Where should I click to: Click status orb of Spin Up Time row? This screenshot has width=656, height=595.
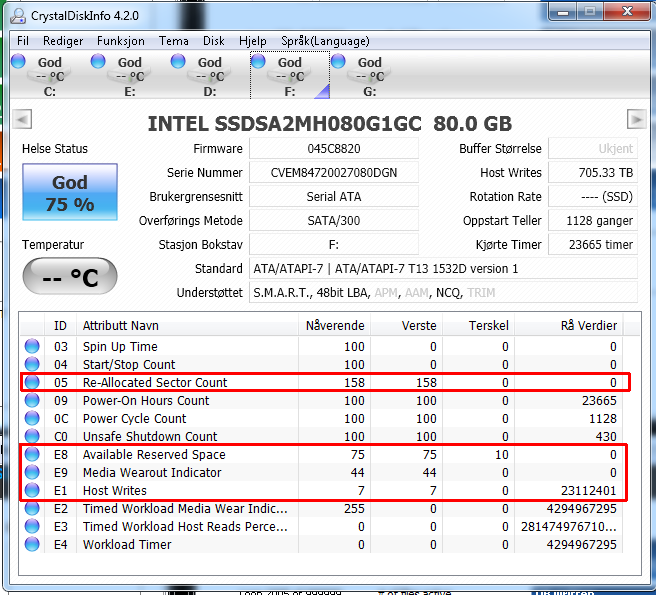(x=32, y=346)
